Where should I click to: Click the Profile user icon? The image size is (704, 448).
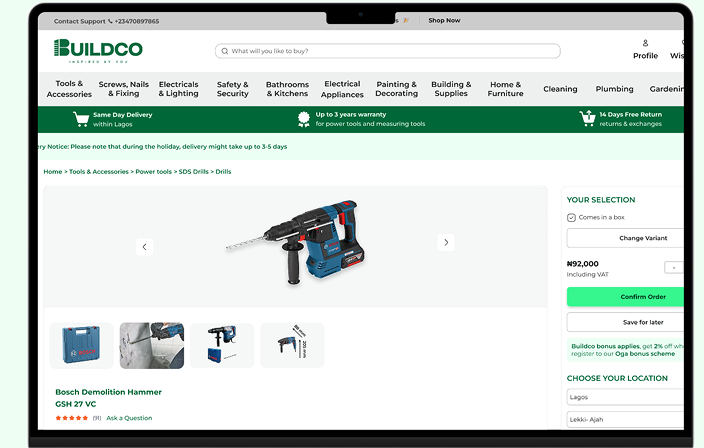[x=645, y=43]
